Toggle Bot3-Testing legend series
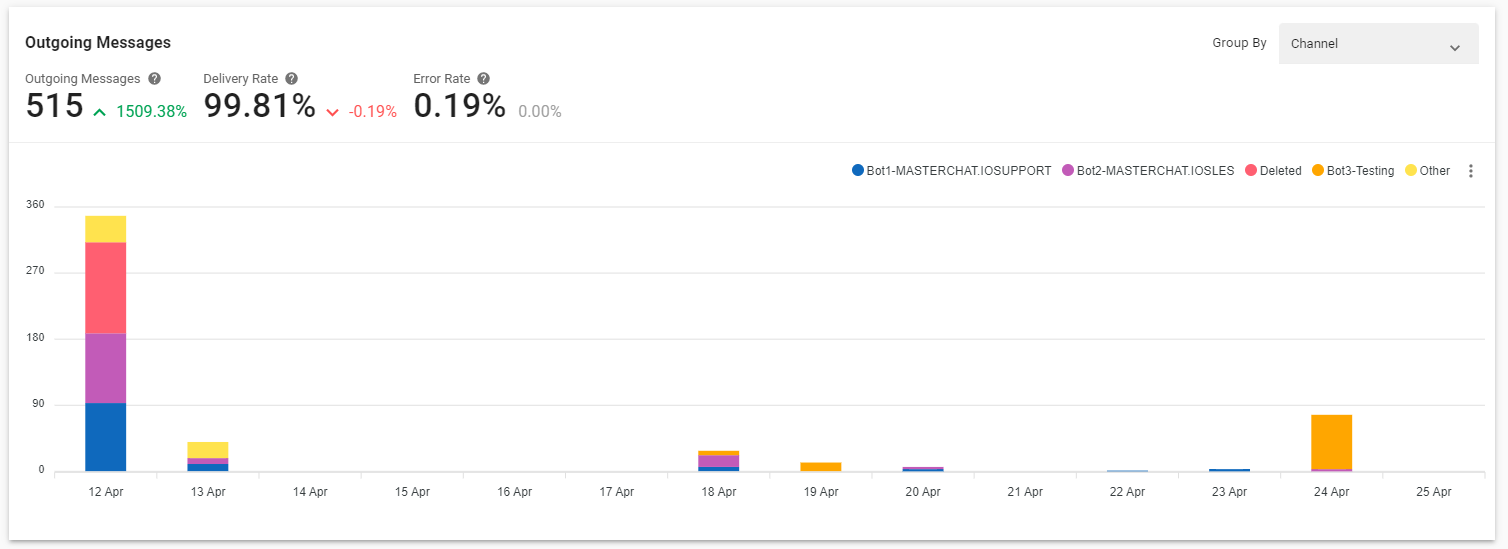The width and height of the screenshot is (1508, 549). pyautogui.click(x=1353, y=171)
